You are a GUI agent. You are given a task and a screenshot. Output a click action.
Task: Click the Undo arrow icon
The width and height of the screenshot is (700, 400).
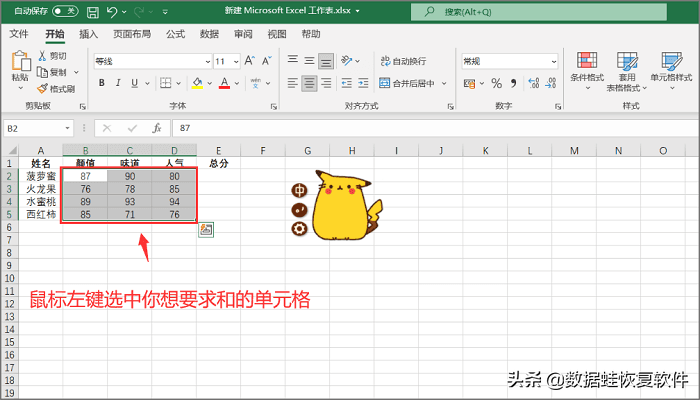click(112, 12)
